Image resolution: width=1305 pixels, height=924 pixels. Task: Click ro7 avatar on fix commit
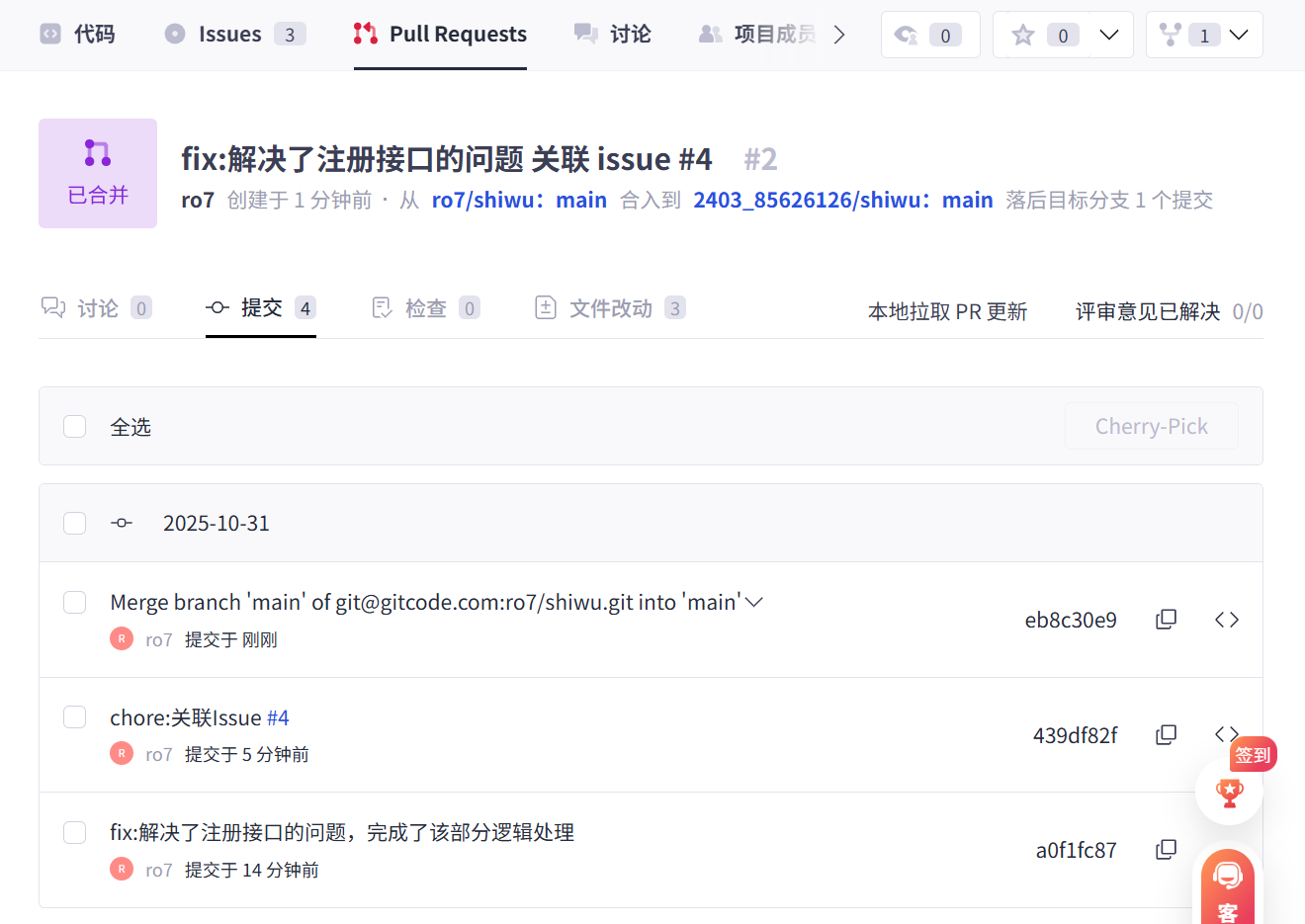click(122, 869)
